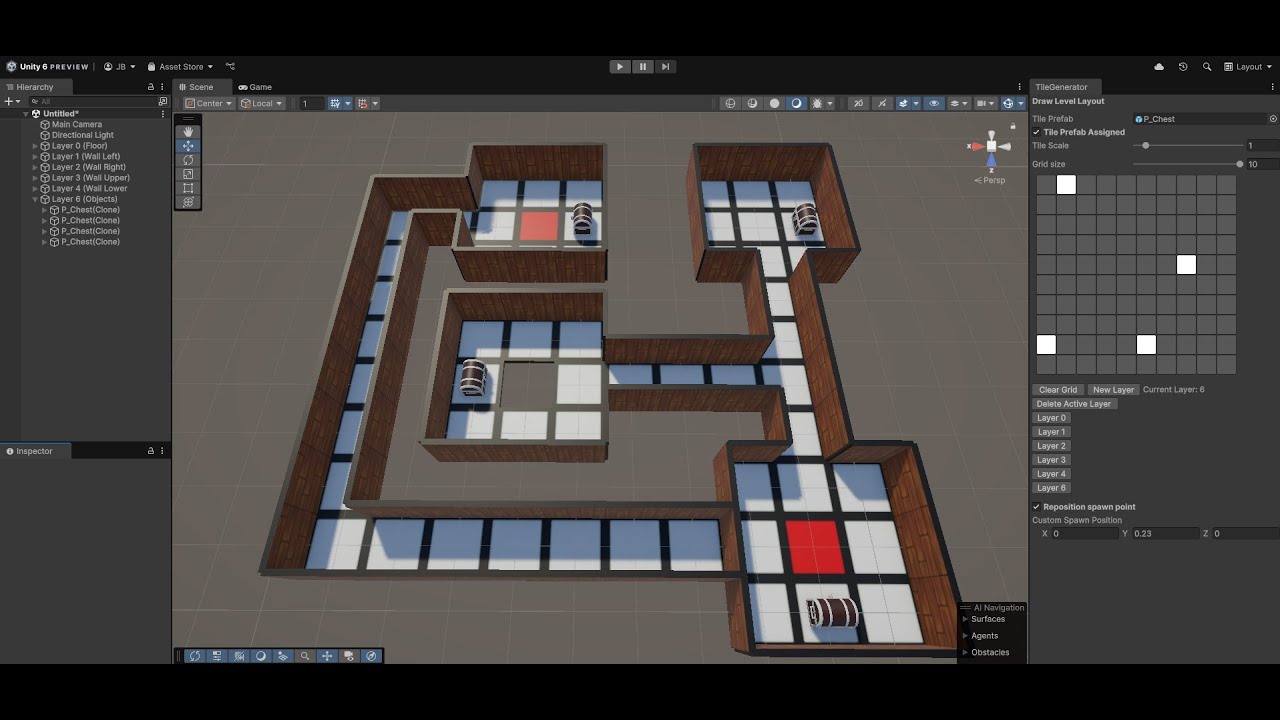Open the Layout dropdown

1248,67
